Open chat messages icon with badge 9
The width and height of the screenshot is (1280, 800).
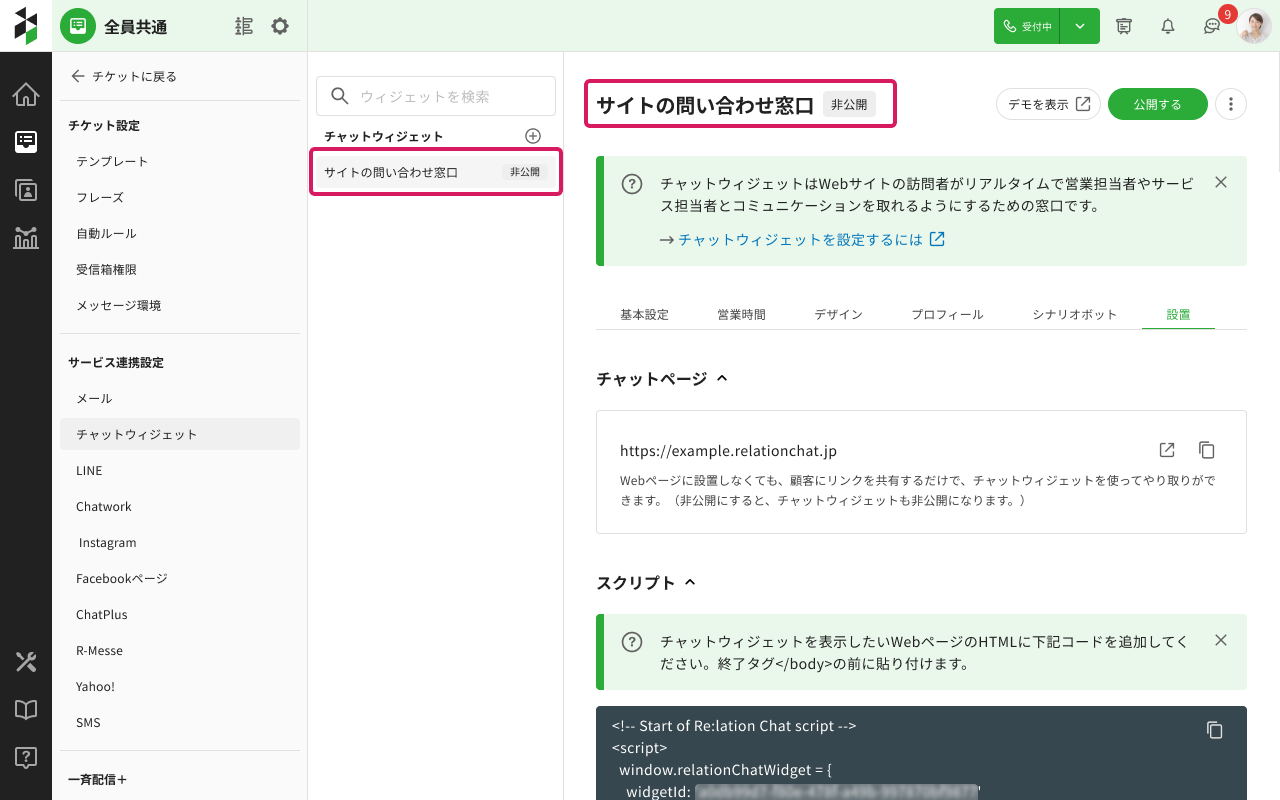click(1212, 27)
